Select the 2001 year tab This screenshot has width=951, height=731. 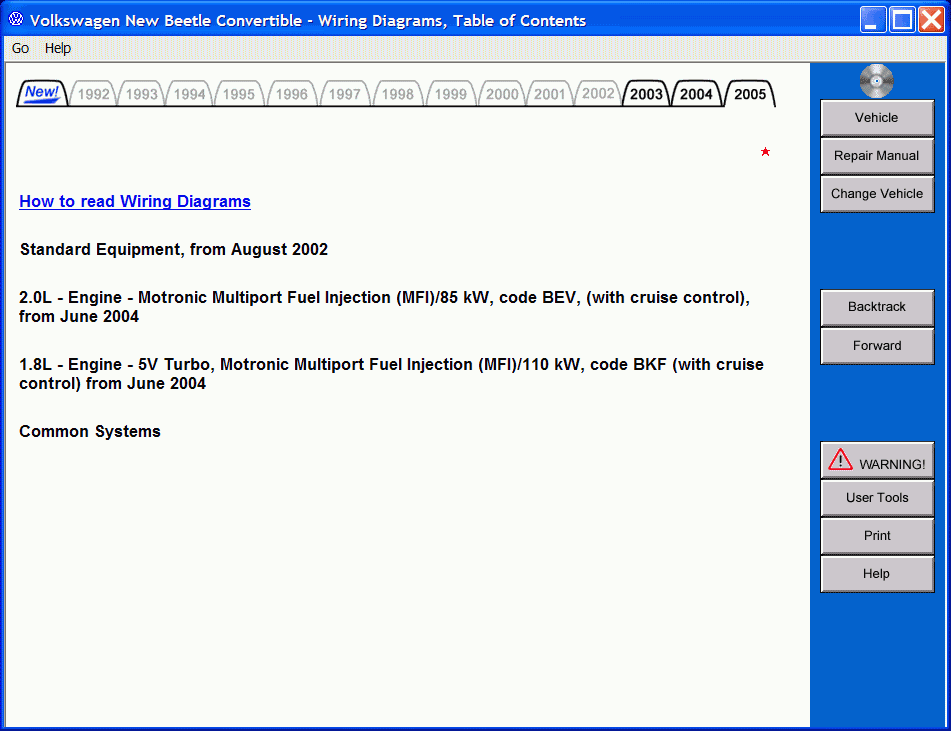coord(549,94)
